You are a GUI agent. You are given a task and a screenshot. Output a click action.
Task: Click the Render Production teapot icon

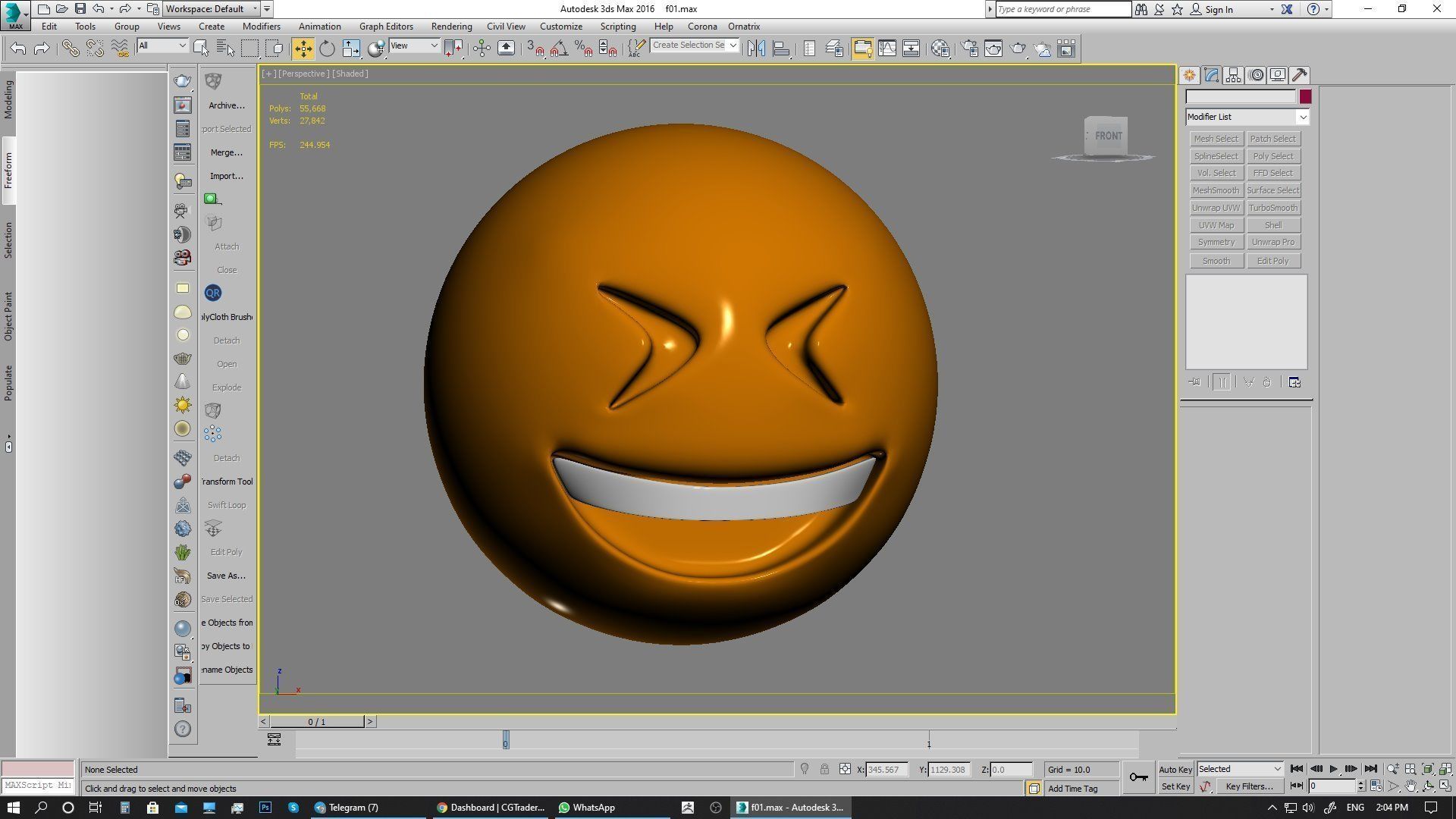(1018, 49)
